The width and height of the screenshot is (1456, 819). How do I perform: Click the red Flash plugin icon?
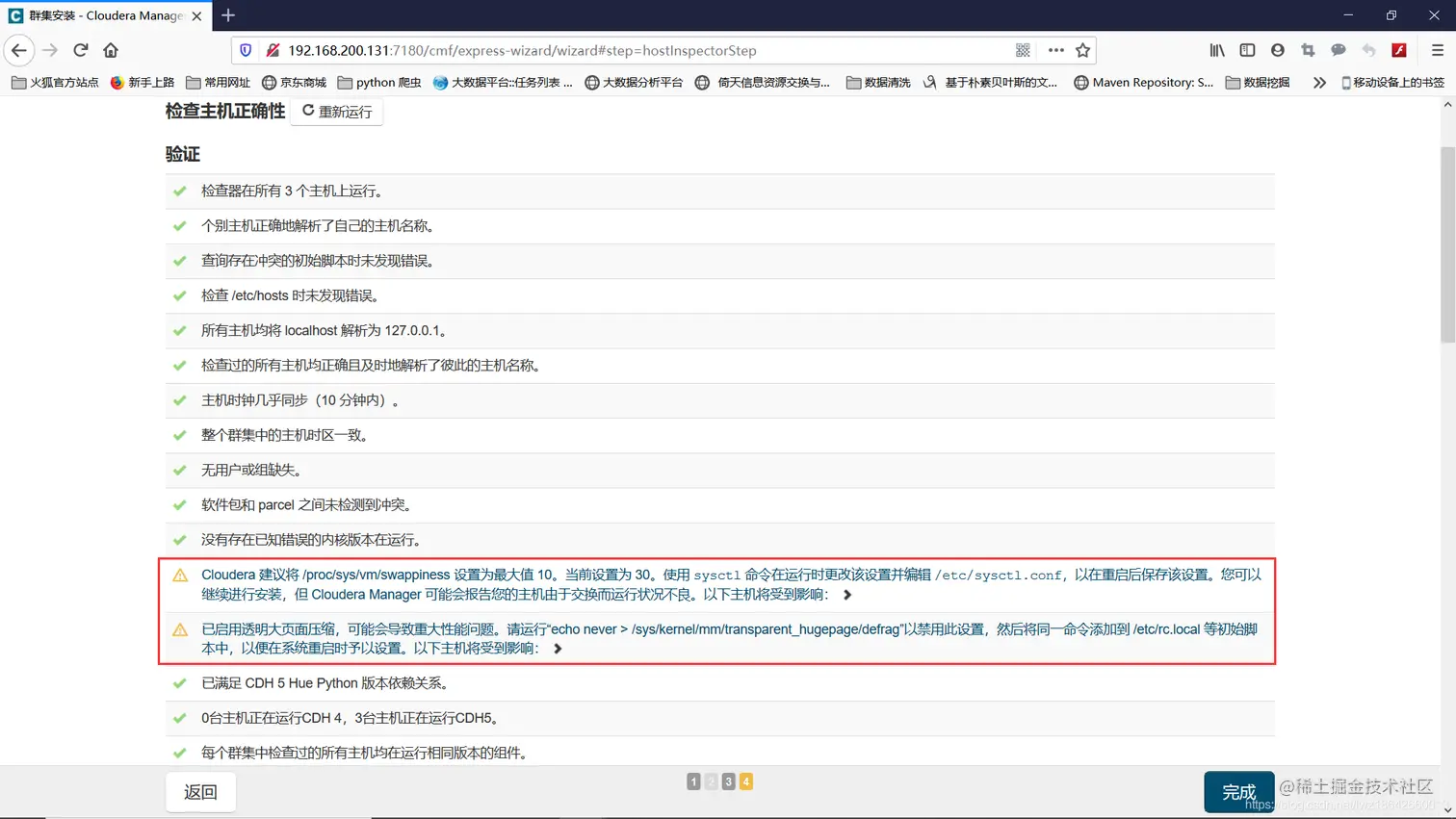point(1399,50)
